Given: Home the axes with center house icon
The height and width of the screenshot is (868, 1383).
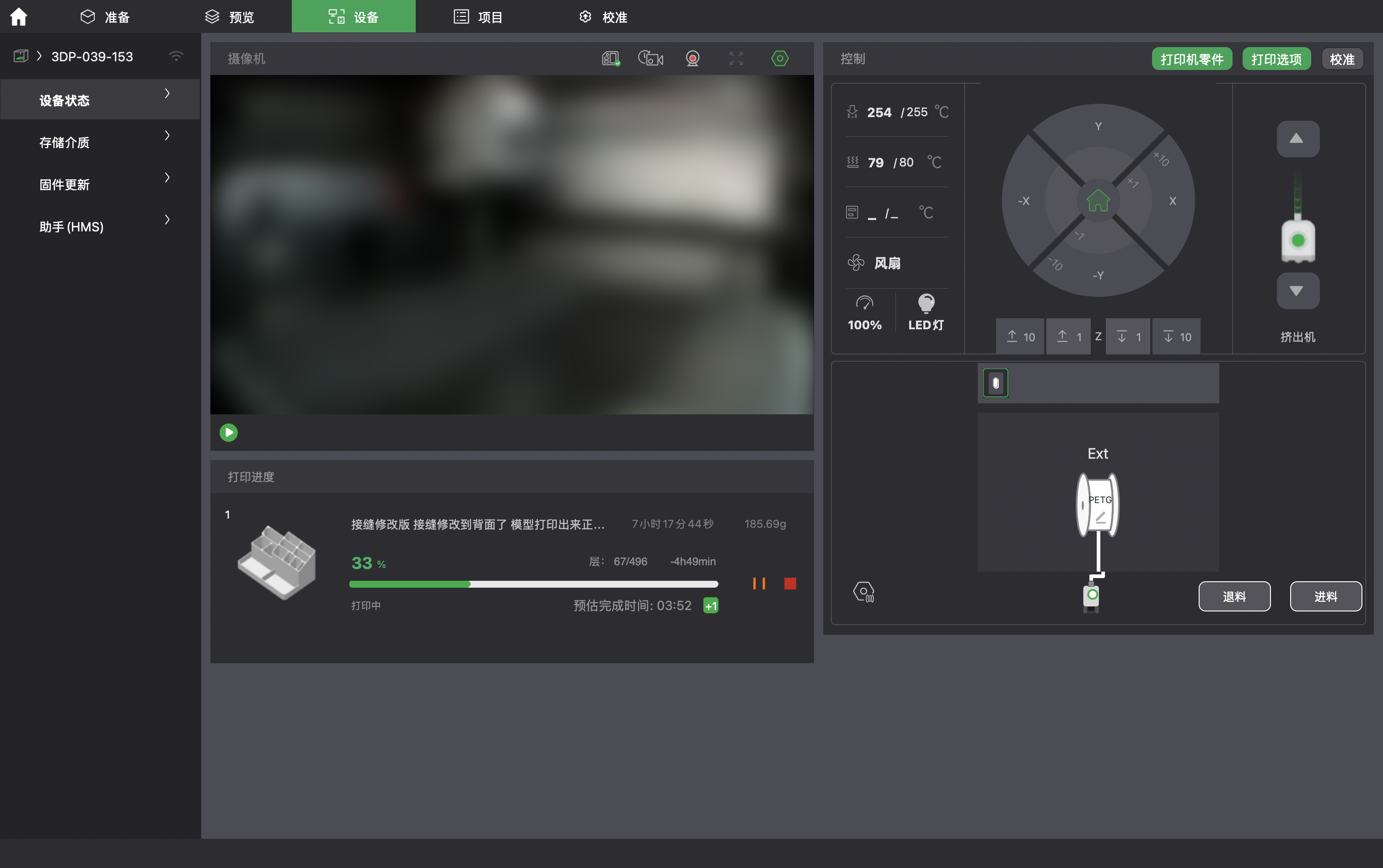Looking at the screenshot, I should [1098, 200].
